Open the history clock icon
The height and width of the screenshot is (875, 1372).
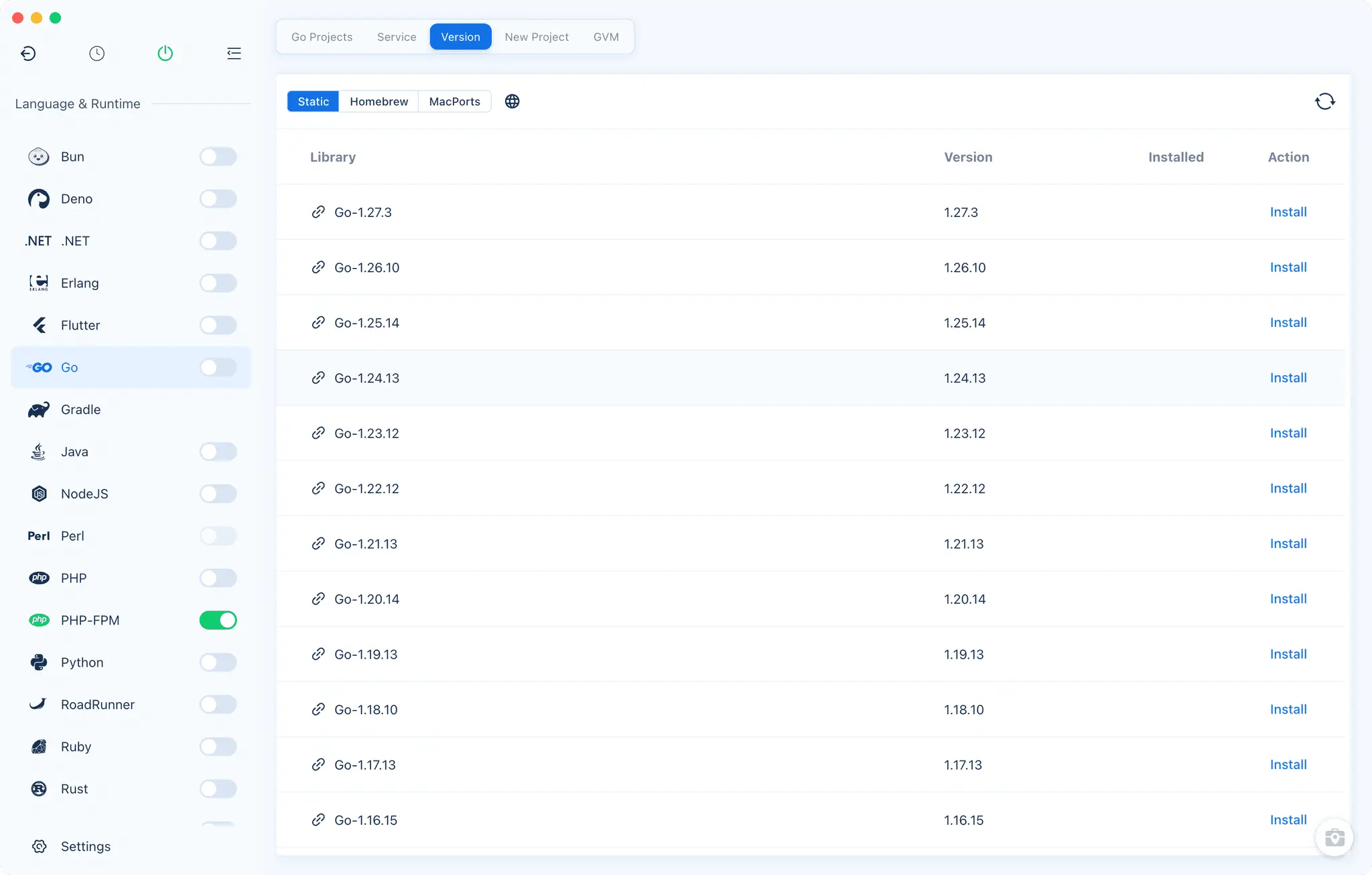point(97,54)
